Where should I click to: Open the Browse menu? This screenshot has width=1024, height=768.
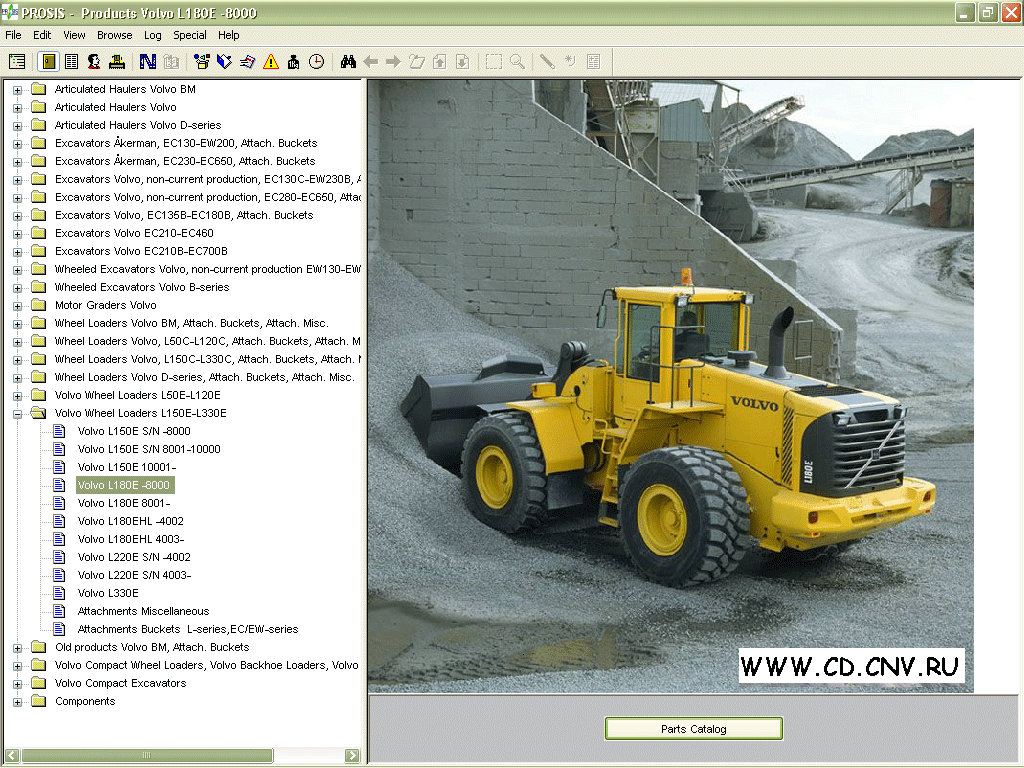coord(114,35)
